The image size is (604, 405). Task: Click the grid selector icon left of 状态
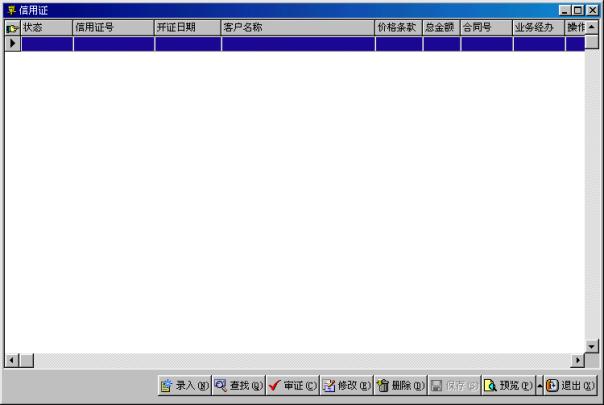pos(12,28)
